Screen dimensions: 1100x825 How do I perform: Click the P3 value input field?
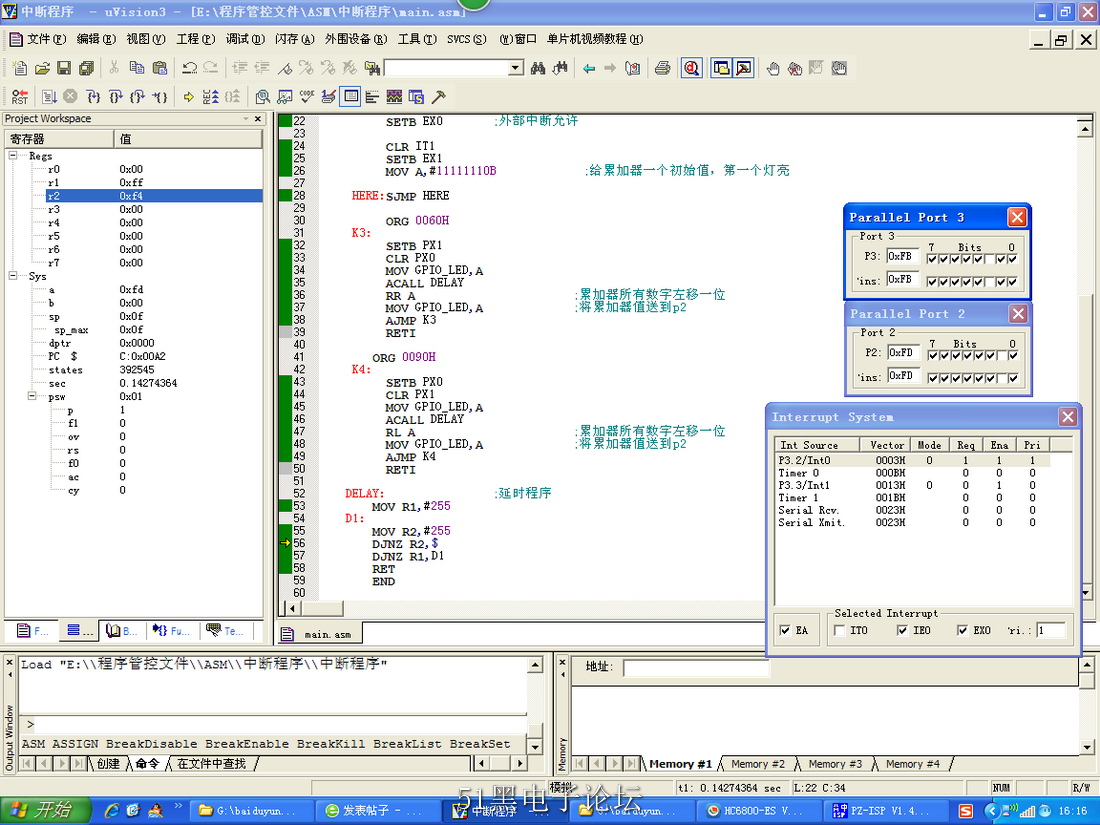point(903,257)
